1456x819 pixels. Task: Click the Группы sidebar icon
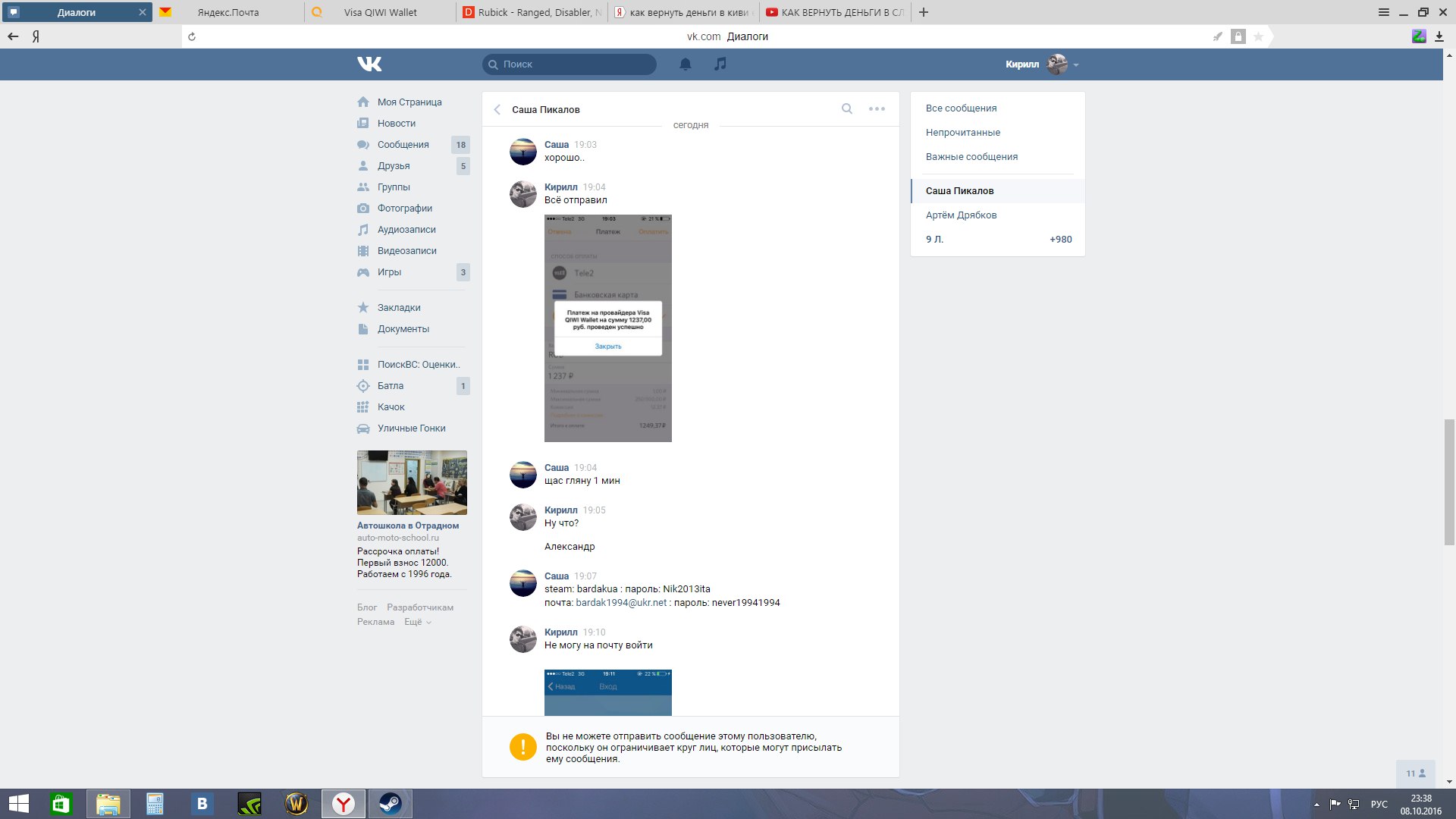click(x=363, y=187)
